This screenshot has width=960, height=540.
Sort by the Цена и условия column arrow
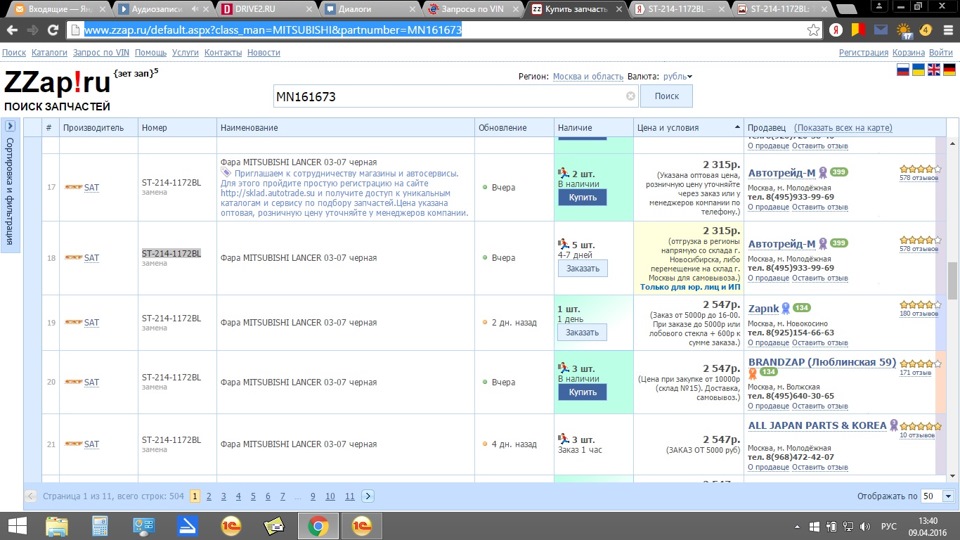(737, 127)
